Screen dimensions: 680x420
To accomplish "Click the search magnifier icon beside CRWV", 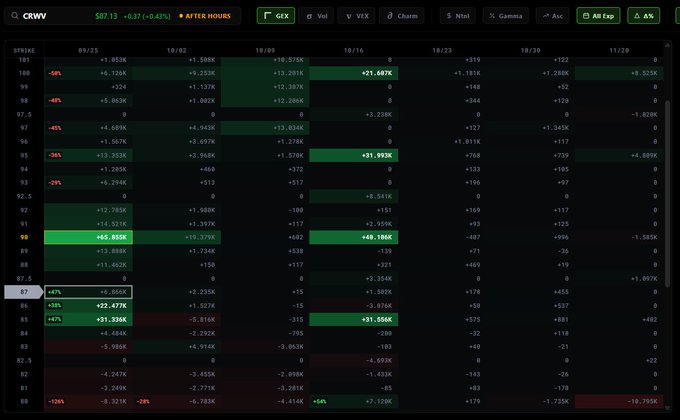I will click(15, 16).
